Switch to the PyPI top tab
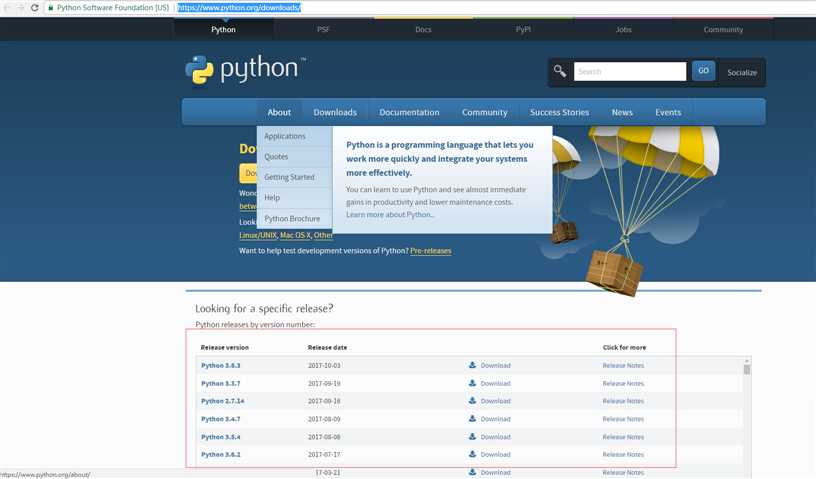 coord(523,30)
